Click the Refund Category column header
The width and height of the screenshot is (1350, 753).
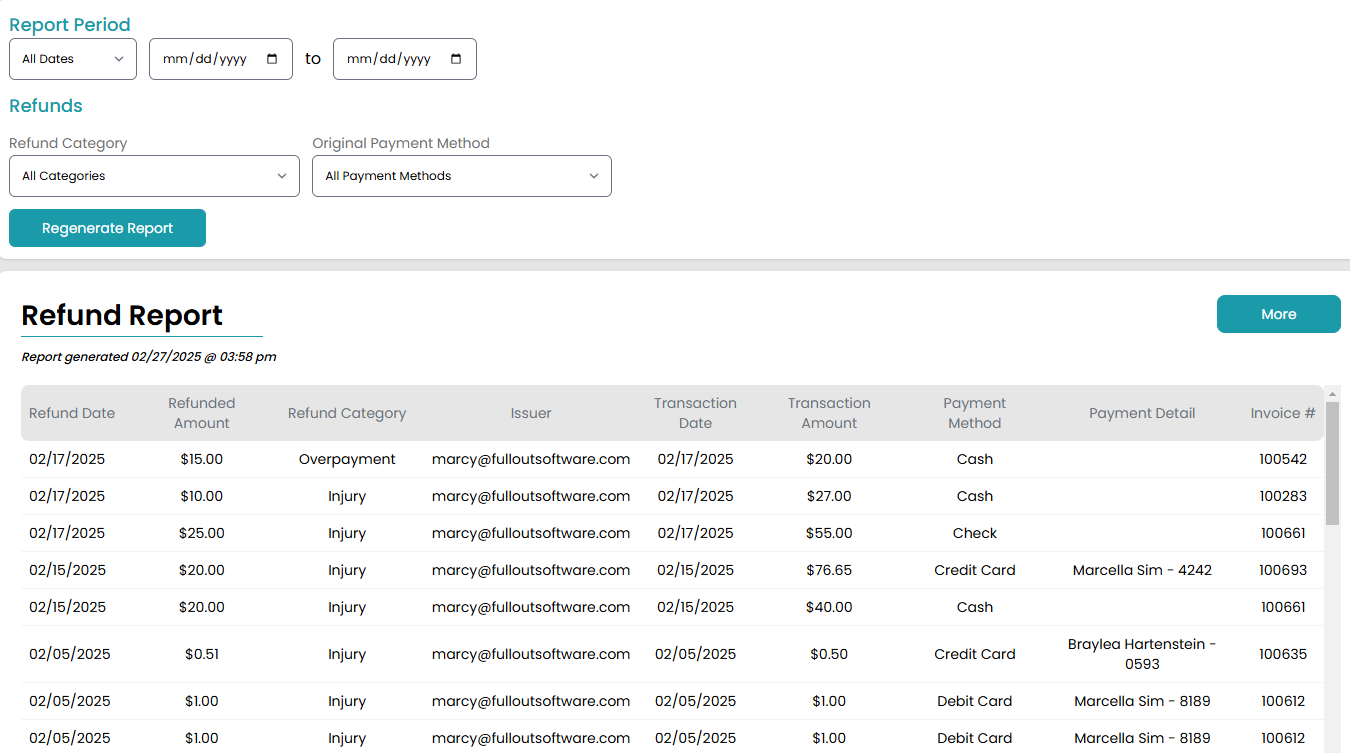[x=347, y=413]
